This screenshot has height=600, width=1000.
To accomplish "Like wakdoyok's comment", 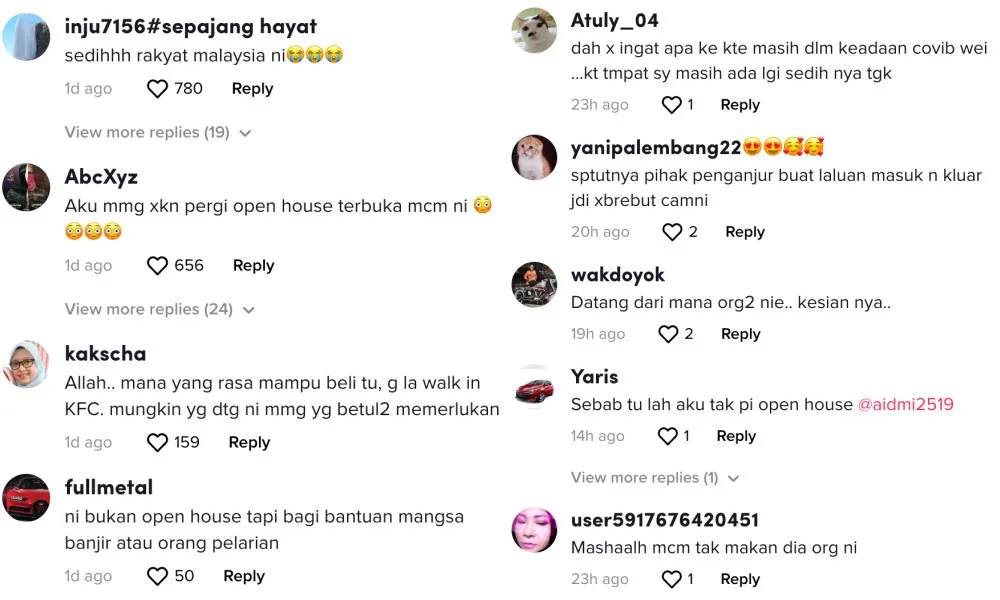I will 668,334.
